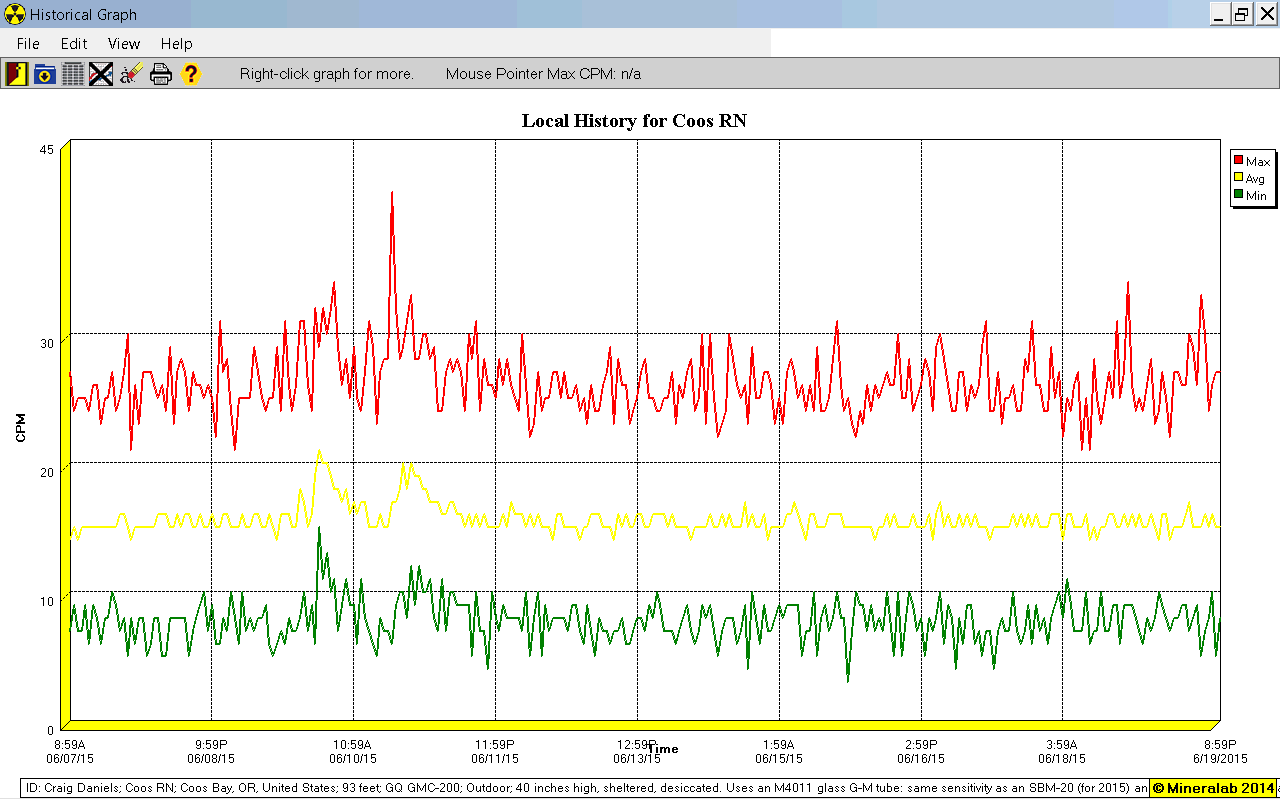The image size is (1280, 800).
Task: Click the text eraser annotation icon
Action: click(131, 74)
